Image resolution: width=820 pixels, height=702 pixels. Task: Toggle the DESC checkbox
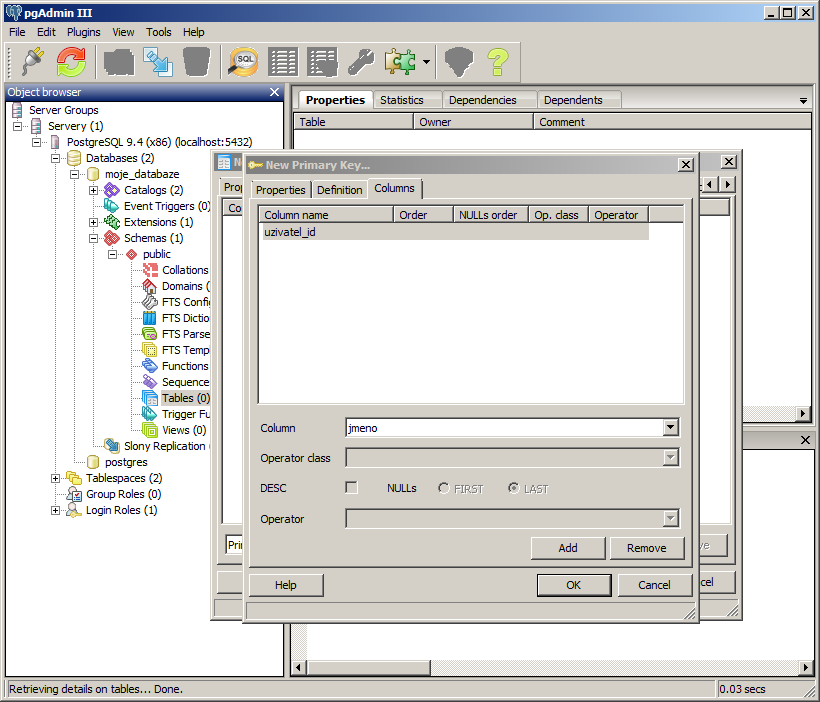tap(351, 488)
